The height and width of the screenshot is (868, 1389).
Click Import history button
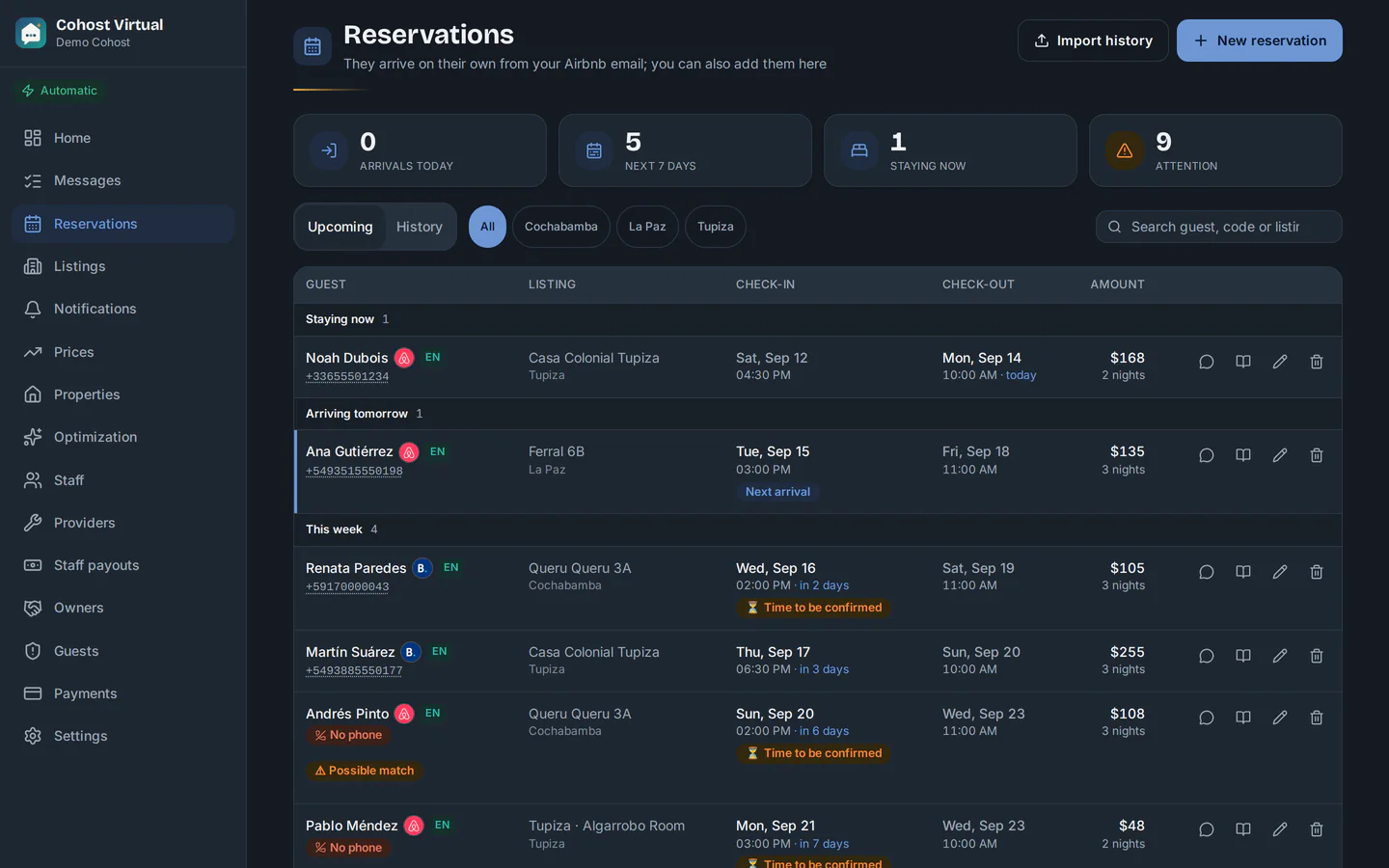point(1093,41)
